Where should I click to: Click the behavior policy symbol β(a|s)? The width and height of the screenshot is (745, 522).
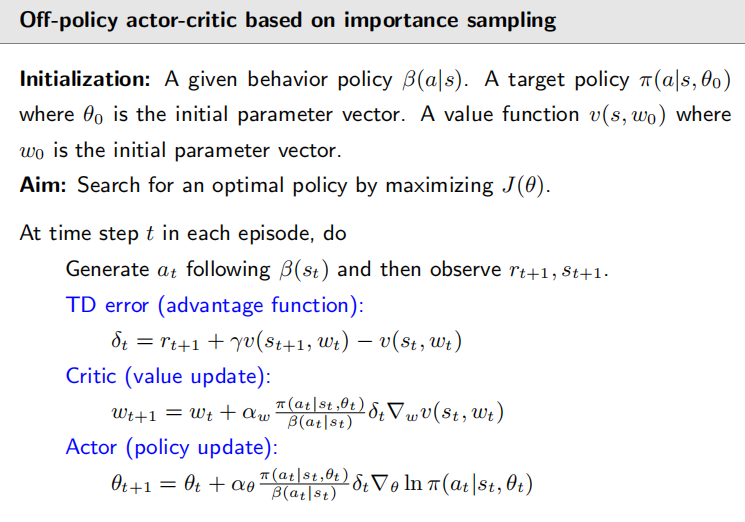click(x=434, y=80)
